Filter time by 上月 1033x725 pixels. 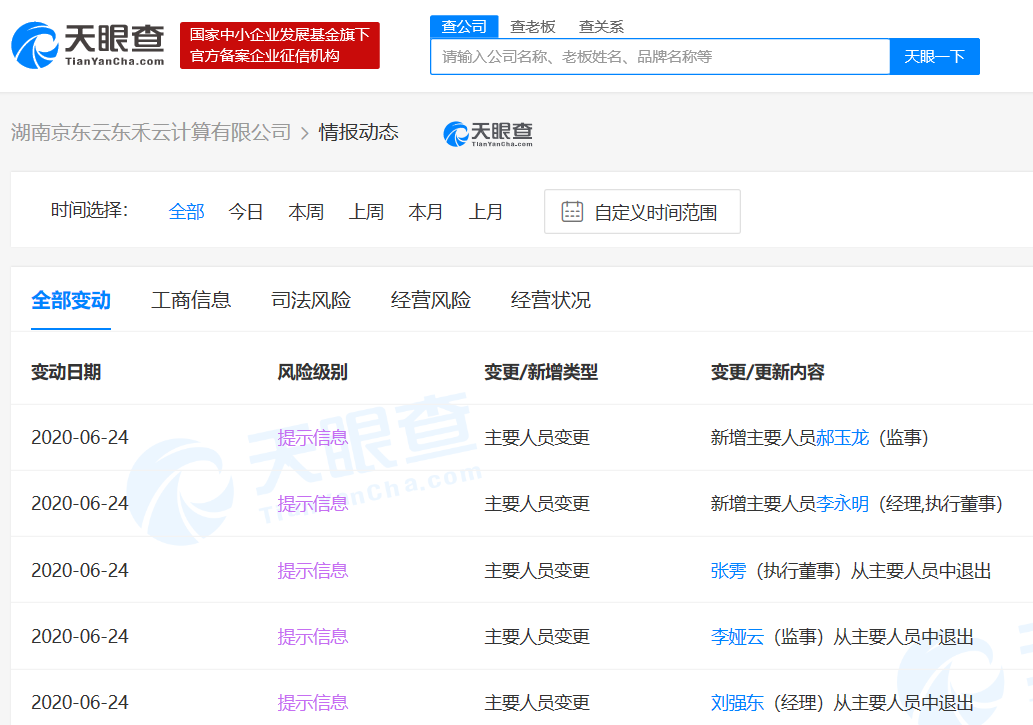coord(486,212)
